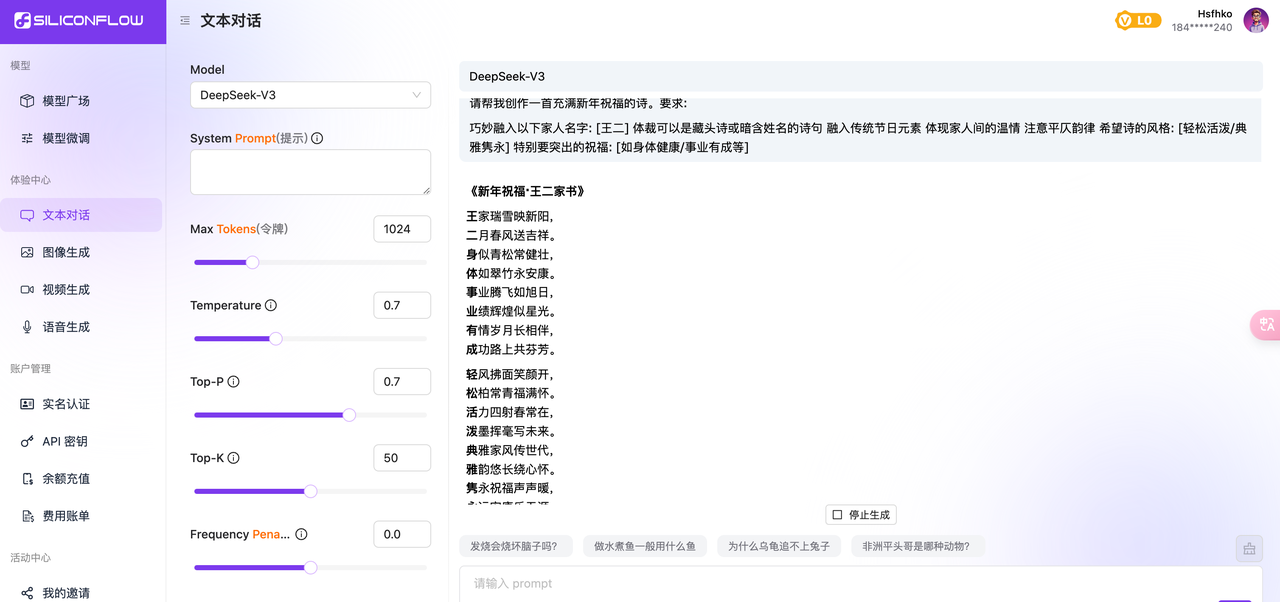Open 余额充值 page

pyautogui.click(x=82, y=479)
